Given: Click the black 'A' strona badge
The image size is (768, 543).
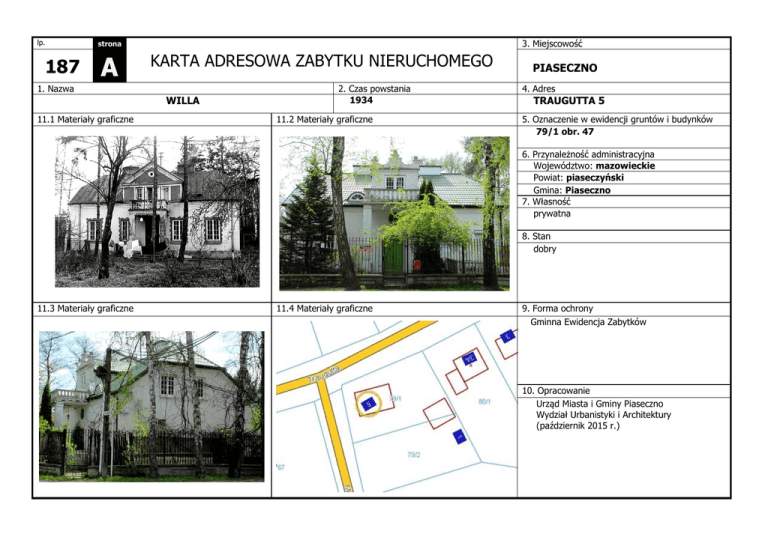Looking at the screenshot, I should 109,66.
